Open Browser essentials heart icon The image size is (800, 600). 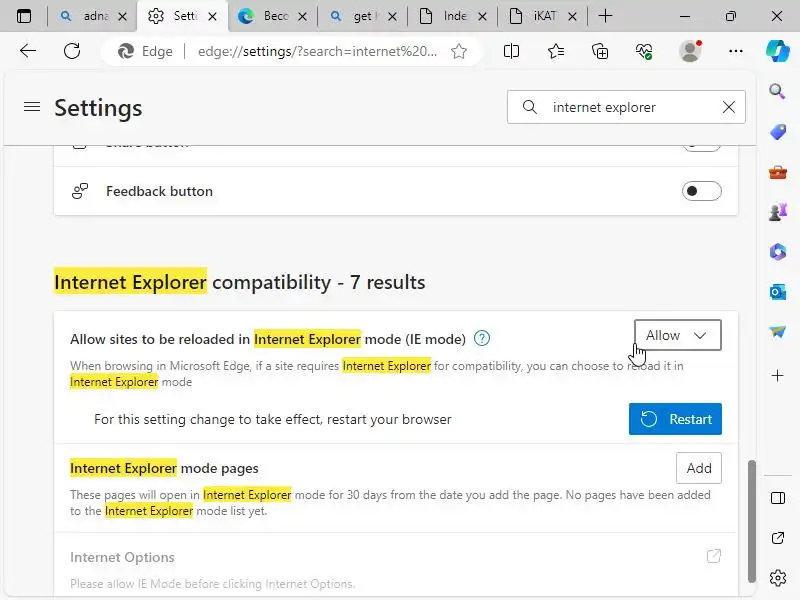click(644, 51)
